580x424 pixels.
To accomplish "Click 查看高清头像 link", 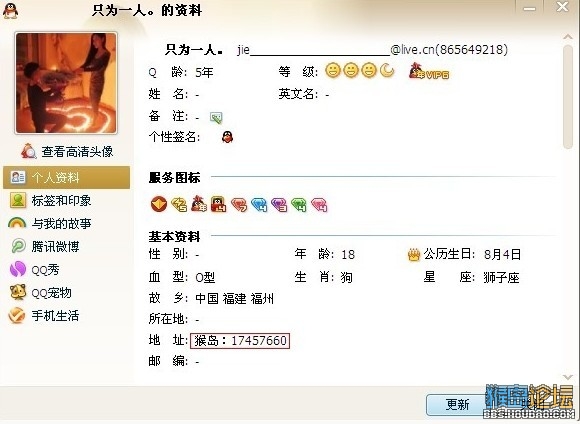I will (67, 151).
